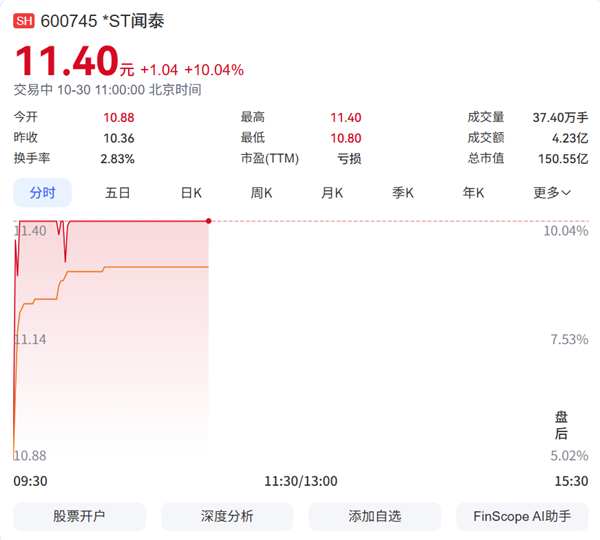The image size is (600, 540).
Task: Add stock with 添加自选 button
Action: pos(375,516)
